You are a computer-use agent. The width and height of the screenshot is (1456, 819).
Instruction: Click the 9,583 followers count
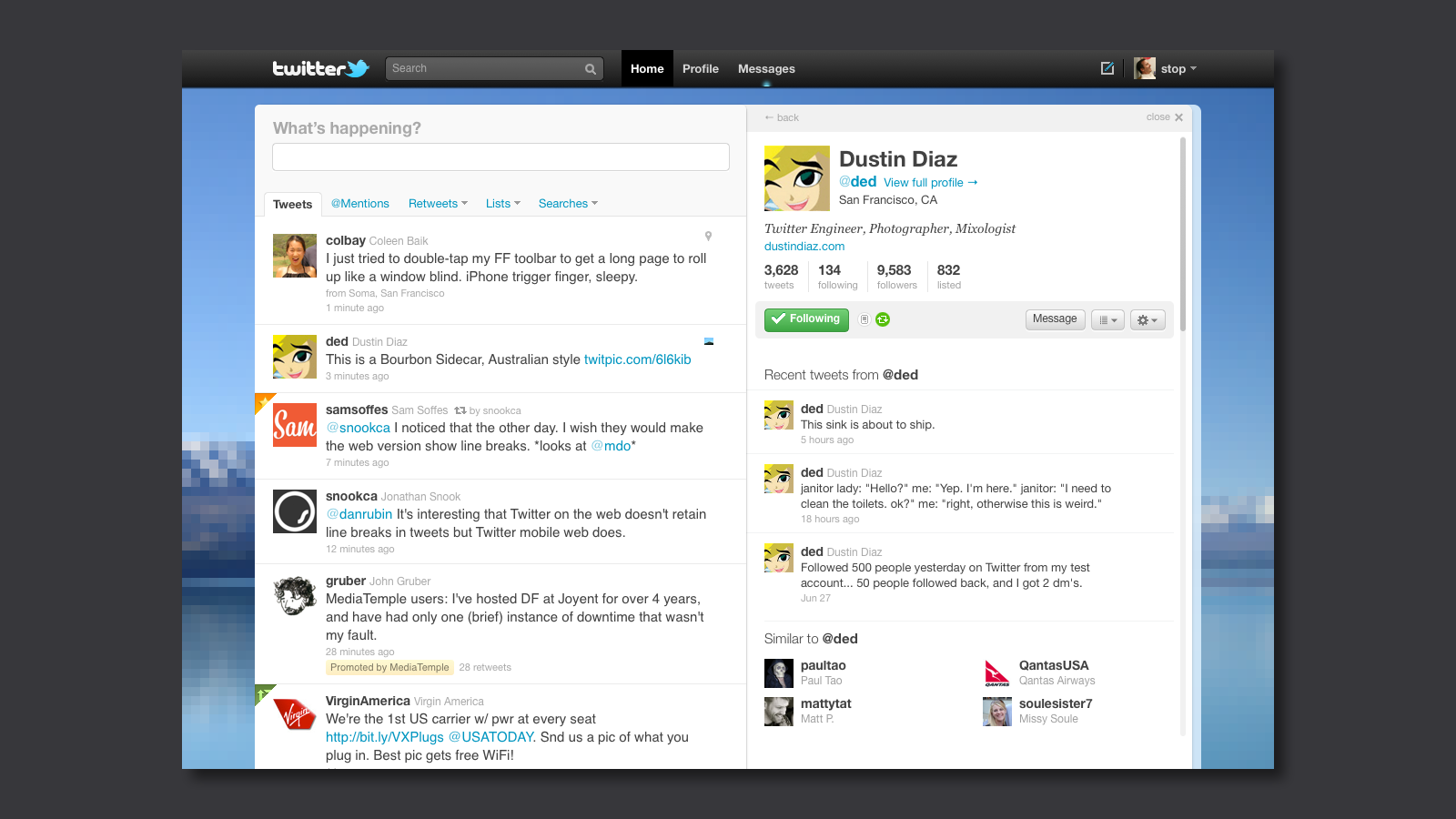[x=896, y=277]
